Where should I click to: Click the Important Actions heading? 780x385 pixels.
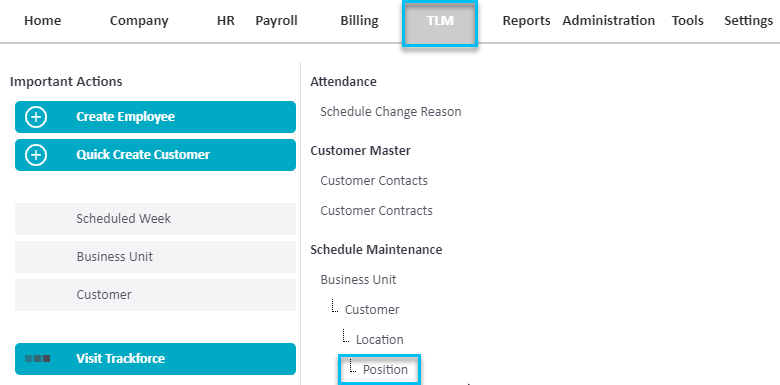pyautogui.click(x=66, y=82)
